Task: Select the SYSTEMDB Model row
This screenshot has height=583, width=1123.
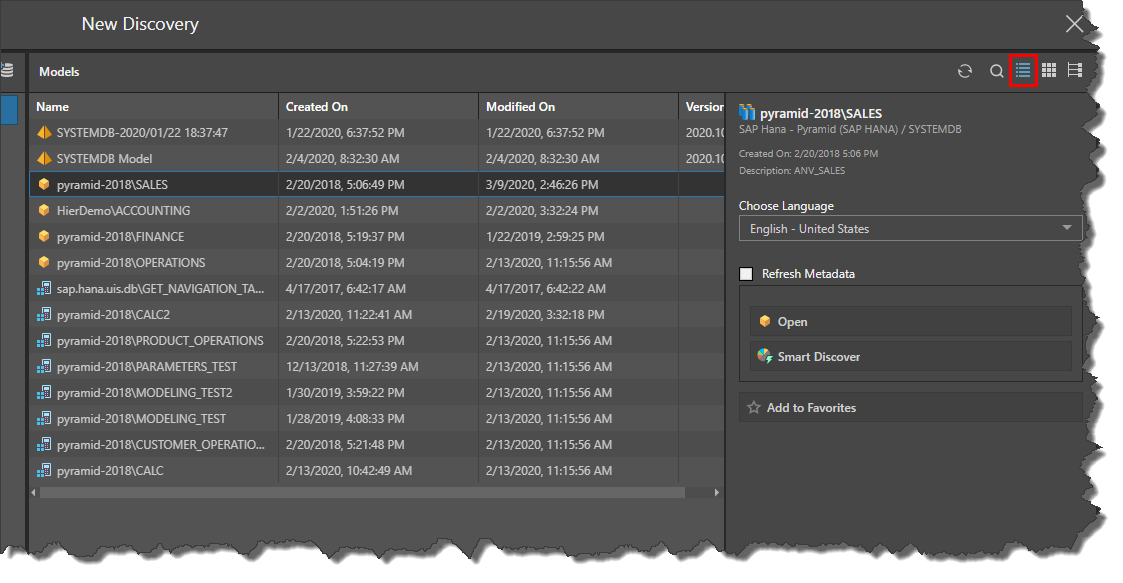Action: click(x=377, y=158)
